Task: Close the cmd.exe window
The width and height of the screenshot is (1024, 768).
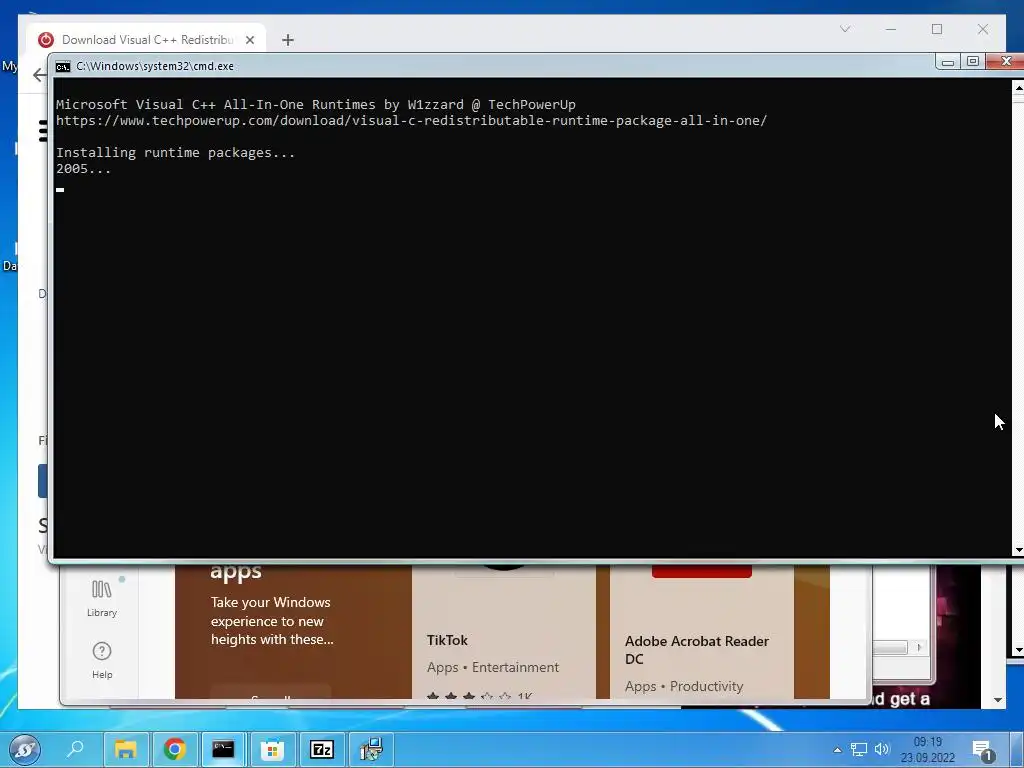Action: point(1006,61)
